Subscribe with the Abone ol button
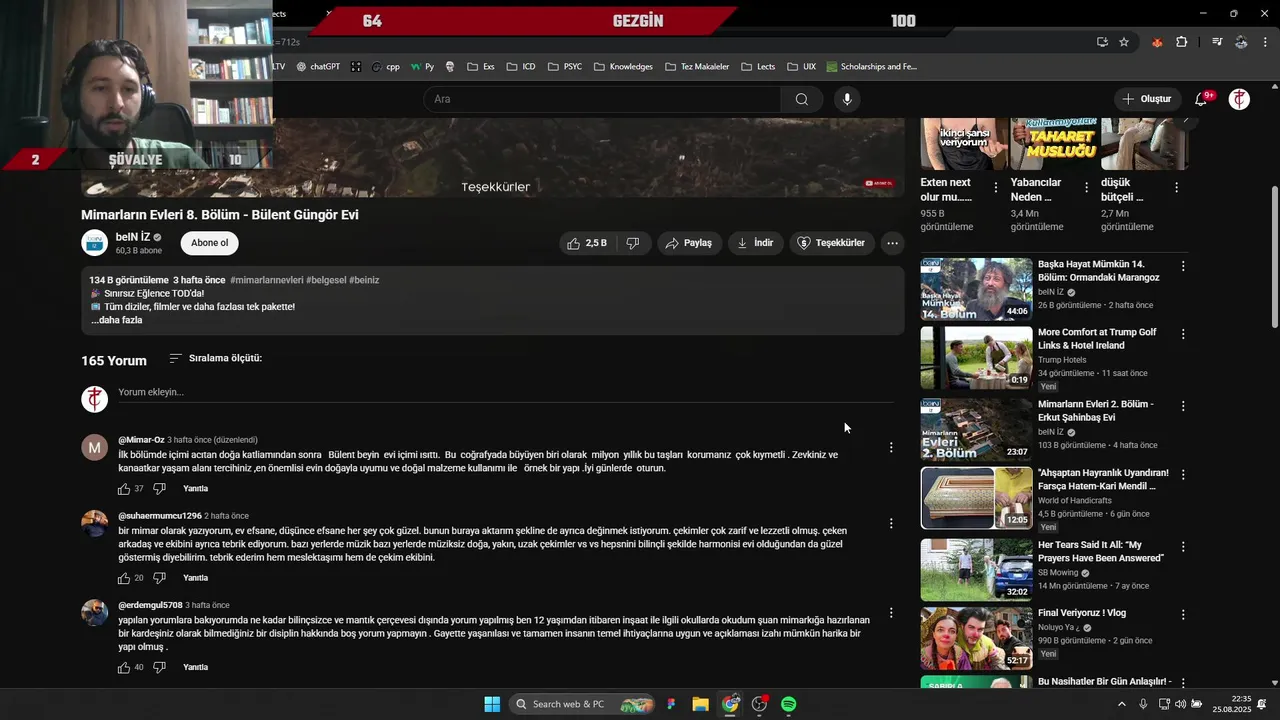The image size is (1280, 720). (209, 243)
